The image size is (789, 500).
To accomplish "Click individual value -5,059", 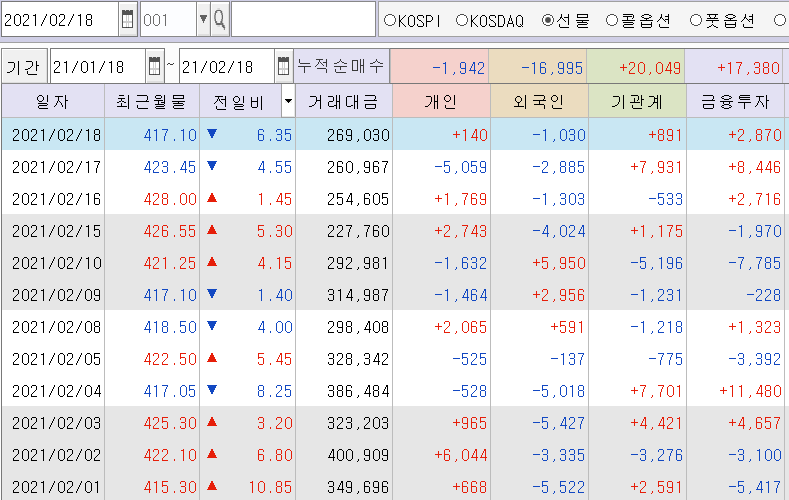I will (460, 167).
